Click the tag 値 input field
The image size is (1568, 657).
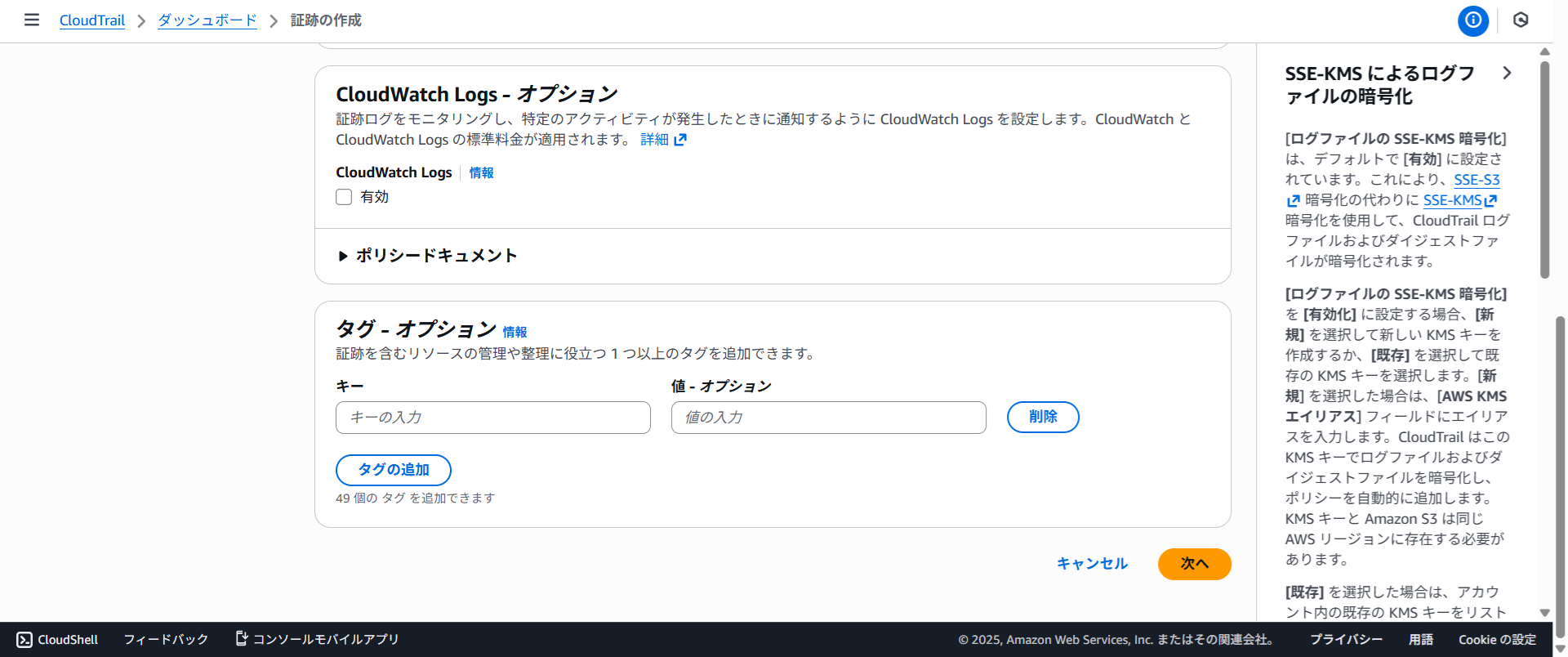(828, 418)
